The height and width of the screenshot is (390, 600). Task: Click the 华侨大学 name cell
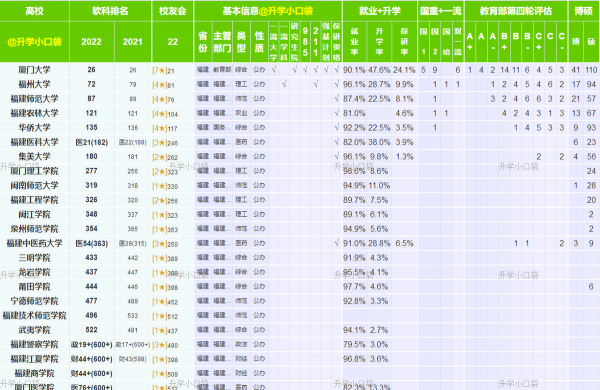click(34, 127)
